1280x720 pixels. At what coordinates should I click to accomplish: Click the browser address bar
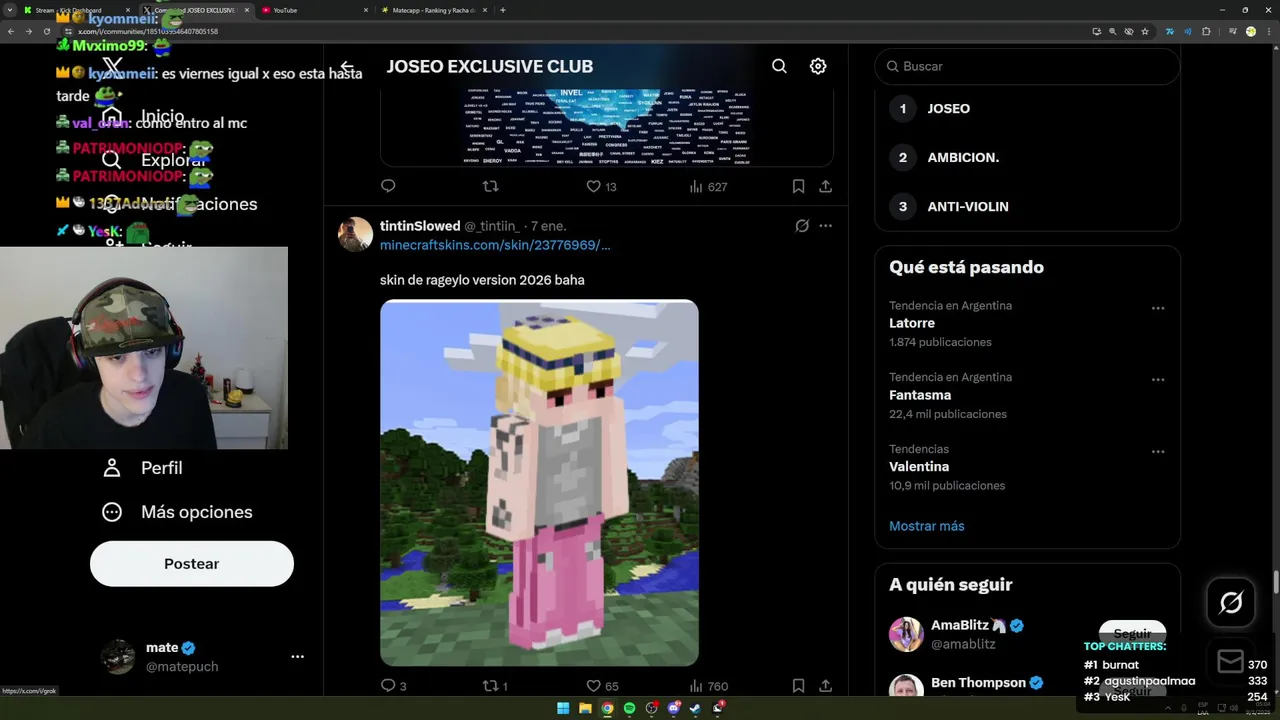click(580, 31)
